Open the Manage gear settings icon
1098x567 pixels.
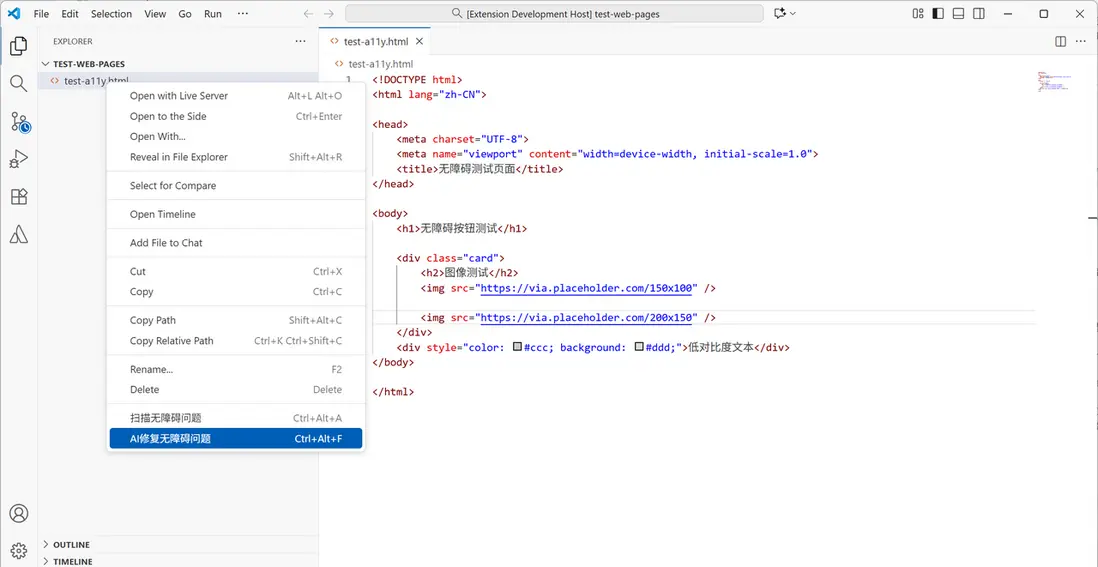click(x=18, y=550)
